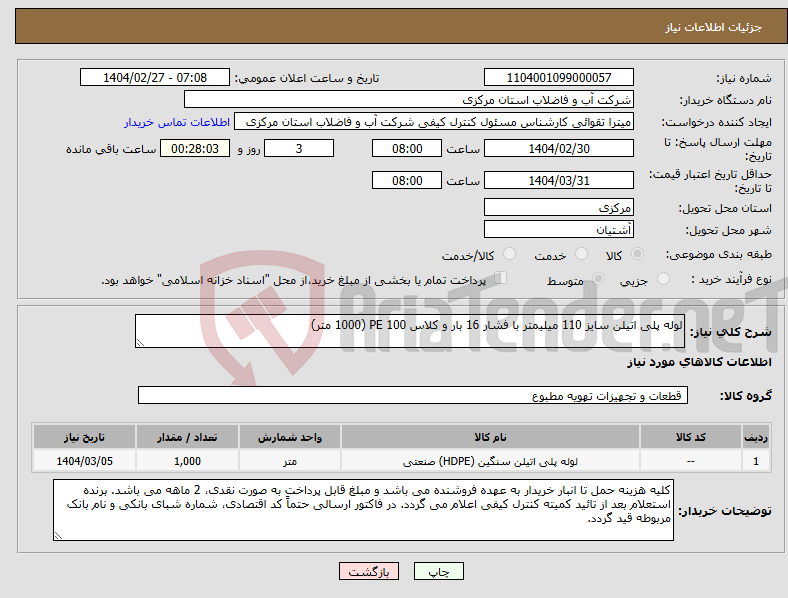The width and height of the screenshot is (788, 598).
Task: Select the کالا radio button
Action: click(637, 254)
